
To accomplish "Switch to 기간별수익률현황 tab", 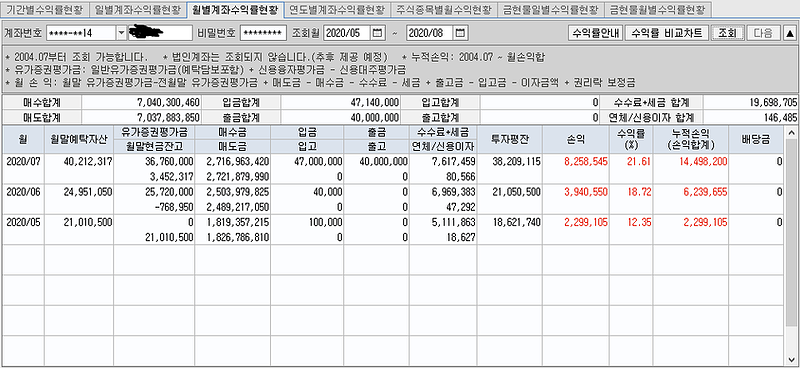I will pyautogui.click(x=45, y=10).
